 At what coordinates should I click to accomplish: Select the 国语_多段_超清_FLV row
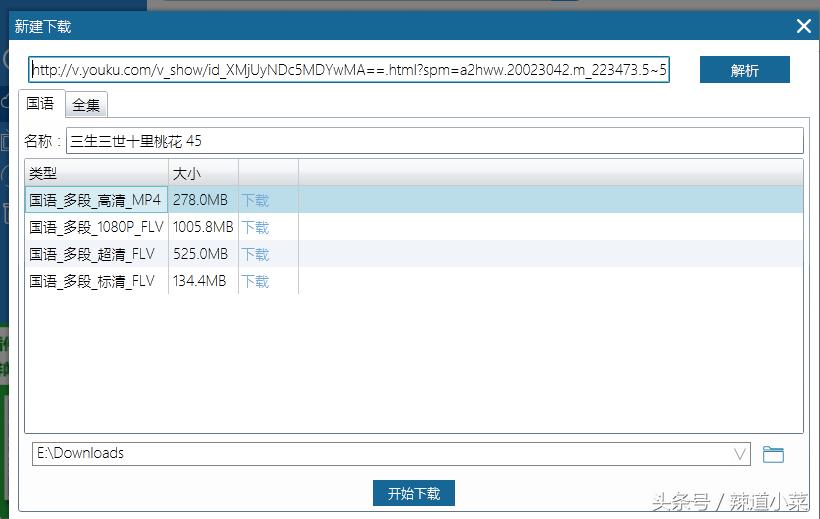pos(414,254)
